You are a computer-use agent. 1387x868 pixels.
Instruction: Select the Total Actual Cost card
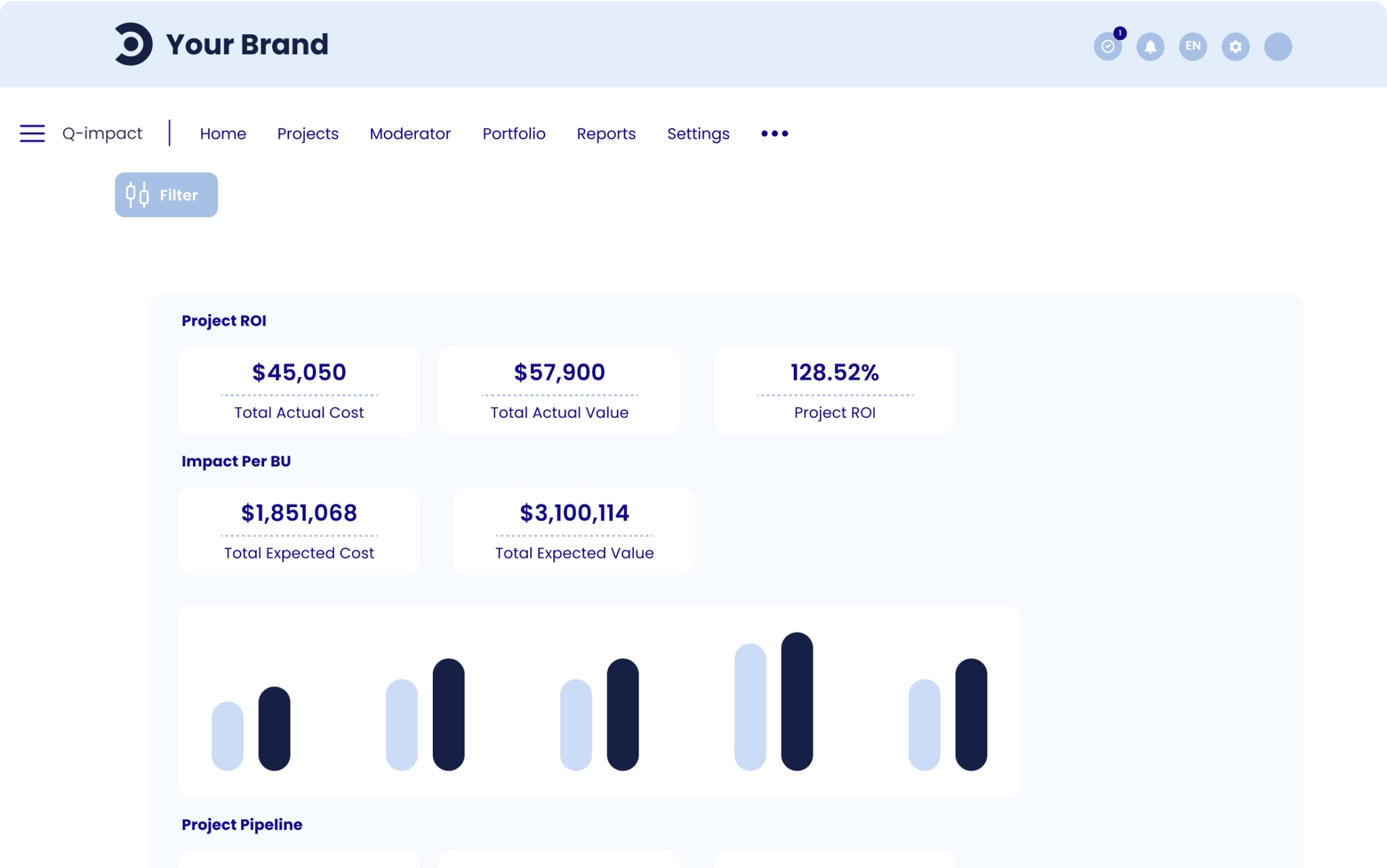[299, 391]
